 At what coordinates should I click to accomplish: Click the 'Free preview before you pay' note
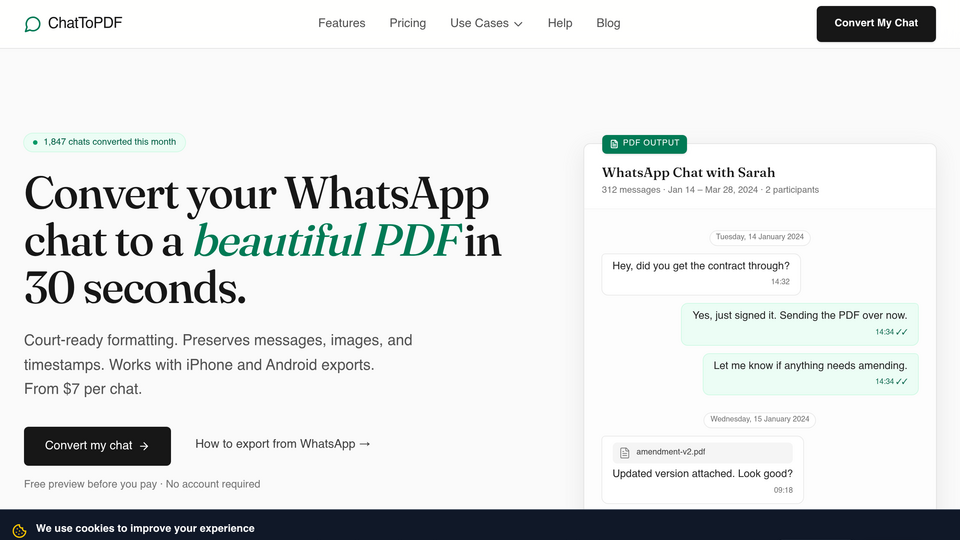(142, 484)
